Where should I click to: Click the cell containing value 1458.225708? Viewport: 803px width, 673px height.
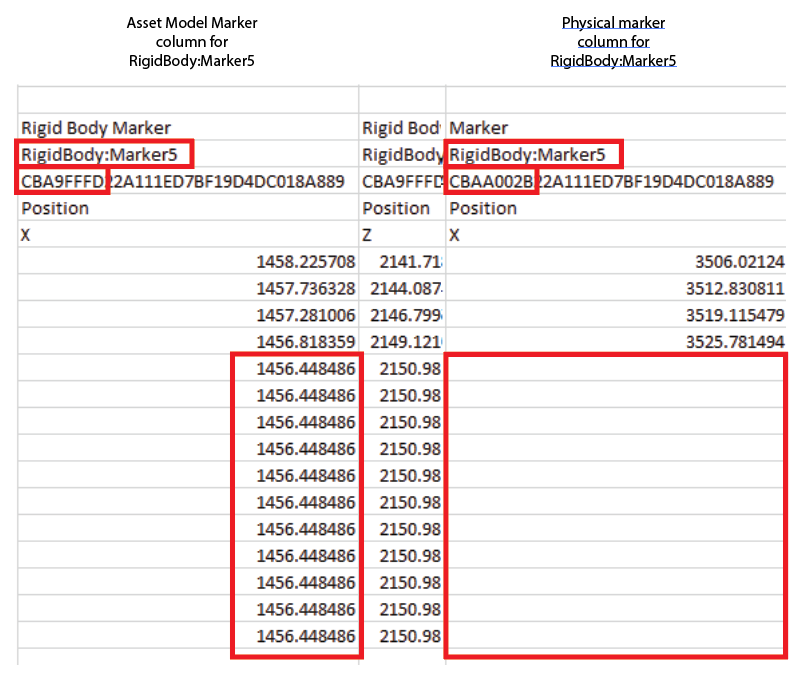(x=300, y=261)
